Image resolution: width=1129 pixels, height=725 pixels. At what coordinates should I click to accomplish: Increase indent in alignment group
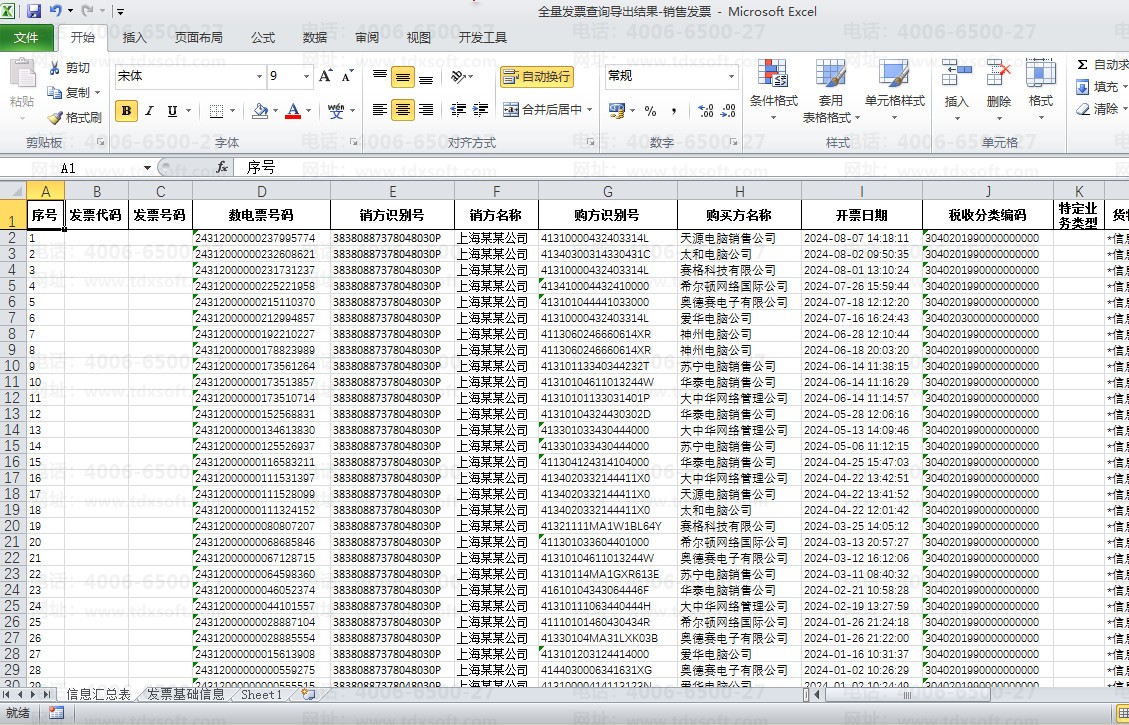click(x=480, y=109)
